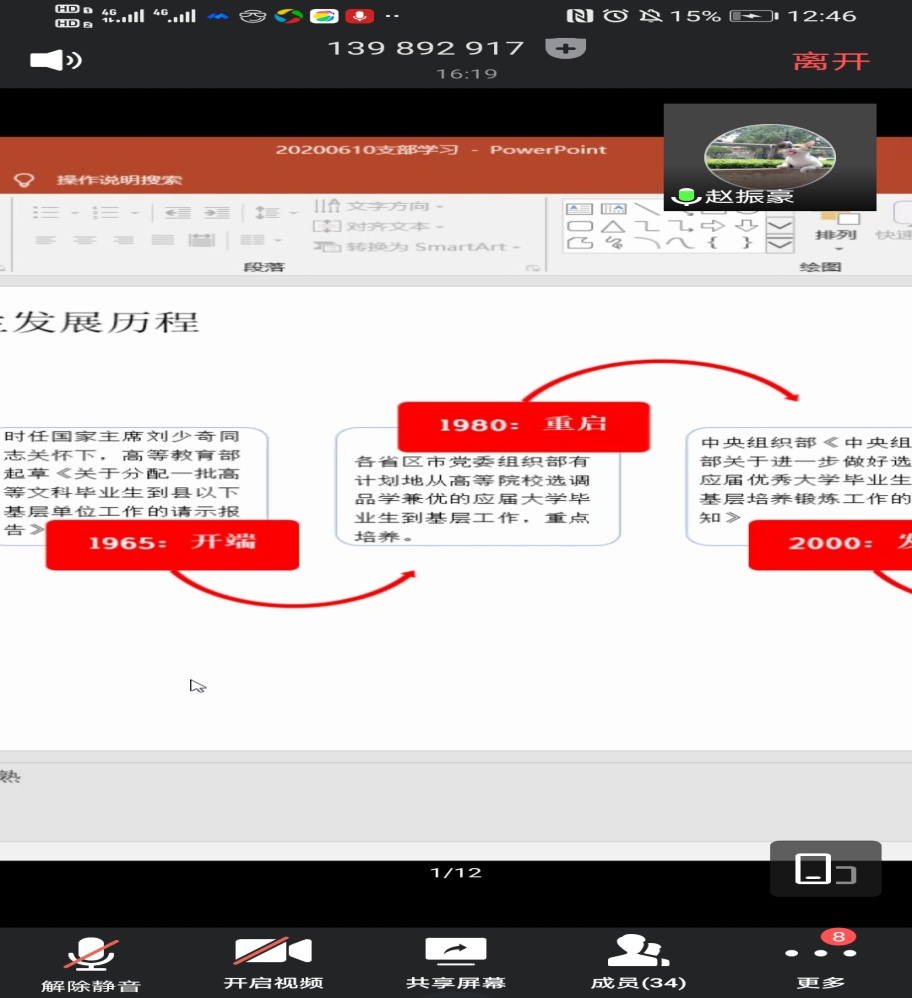
Task: Click the 操作说明搜索 search box
Action: point(119,180)
